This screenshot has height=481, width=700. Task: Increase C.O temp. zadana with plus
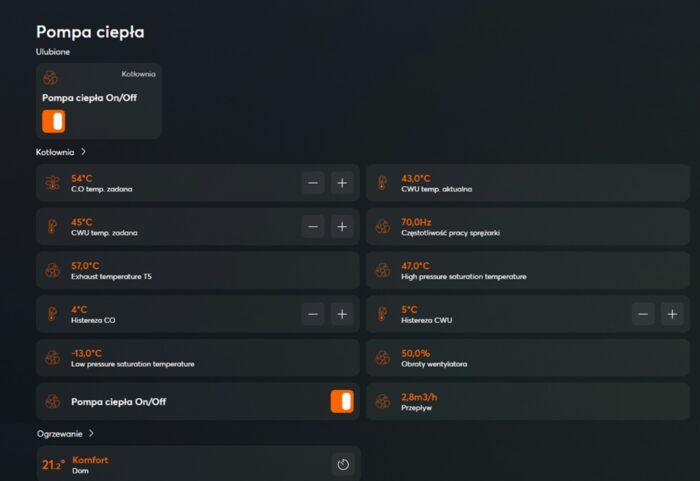342,183
